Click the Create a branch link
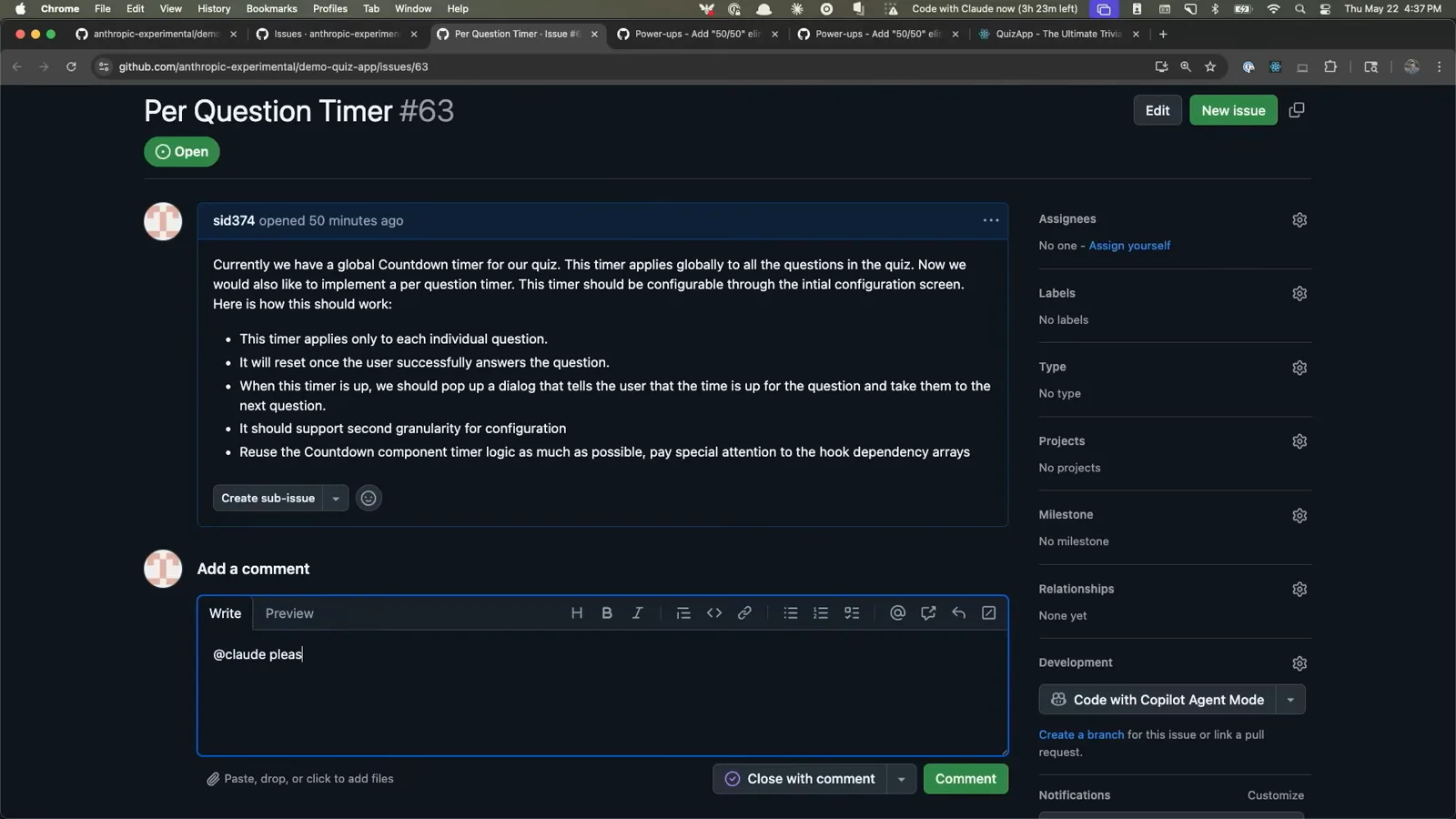The width and height of the screenshot is (1456, 819). 1081,734
